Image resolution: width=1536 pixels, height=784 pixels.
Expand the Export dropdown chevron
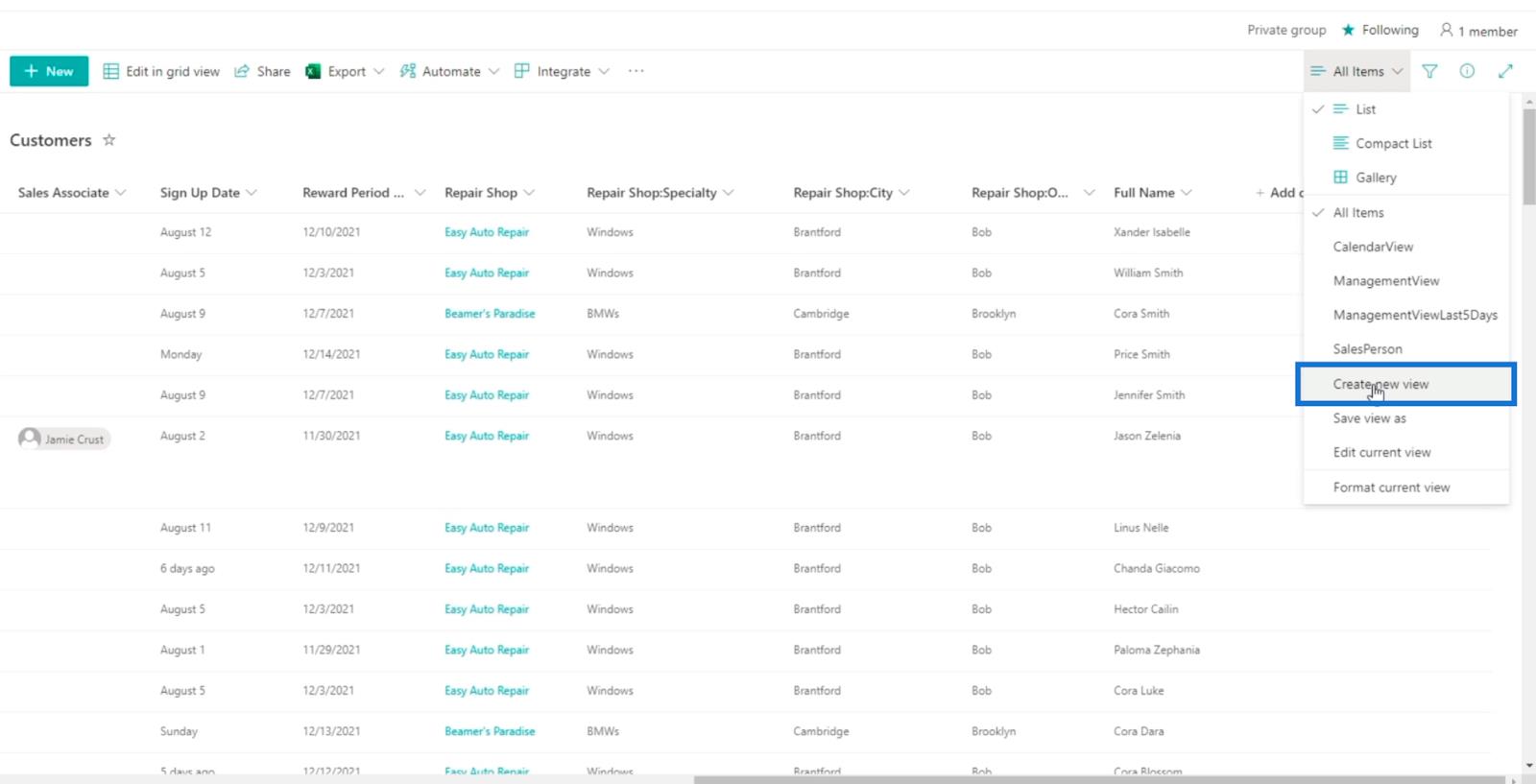378,71
